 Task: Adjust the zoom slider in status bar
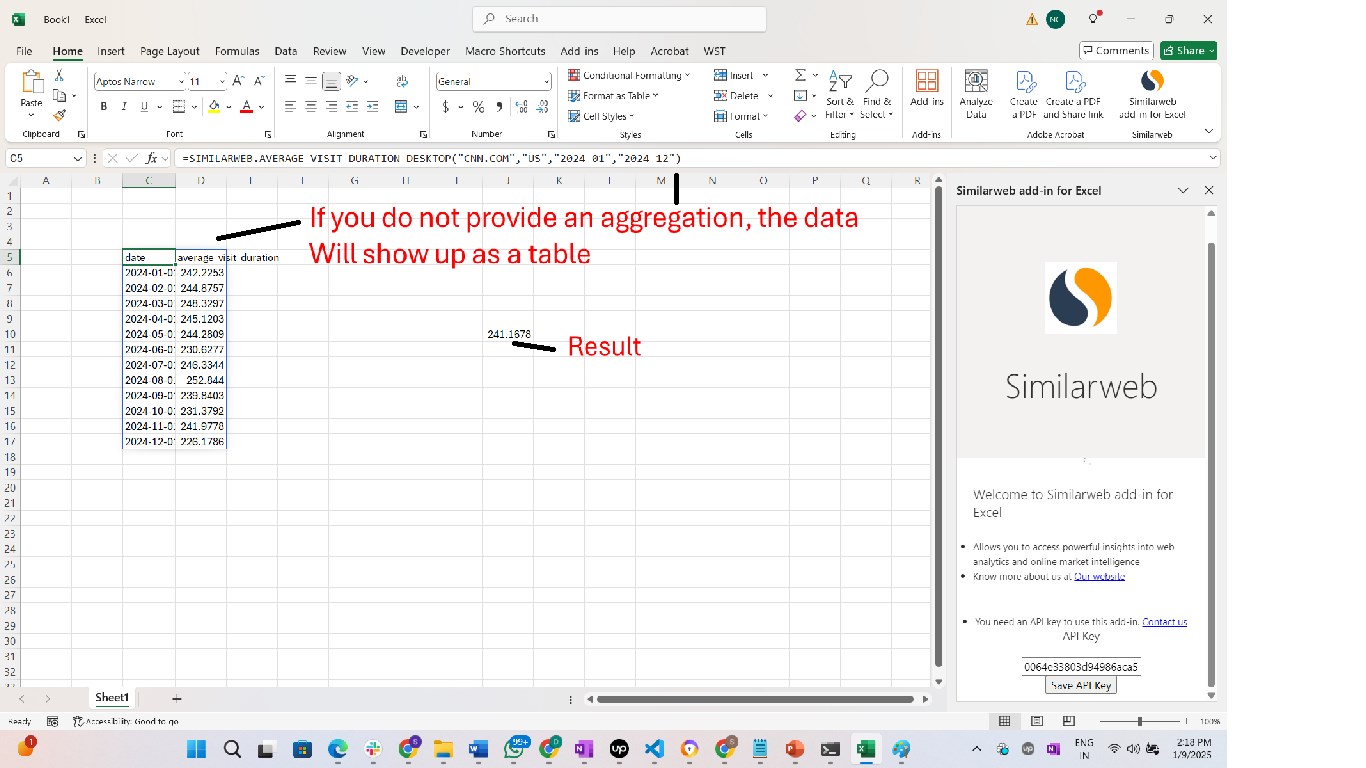click(1140, 721)
